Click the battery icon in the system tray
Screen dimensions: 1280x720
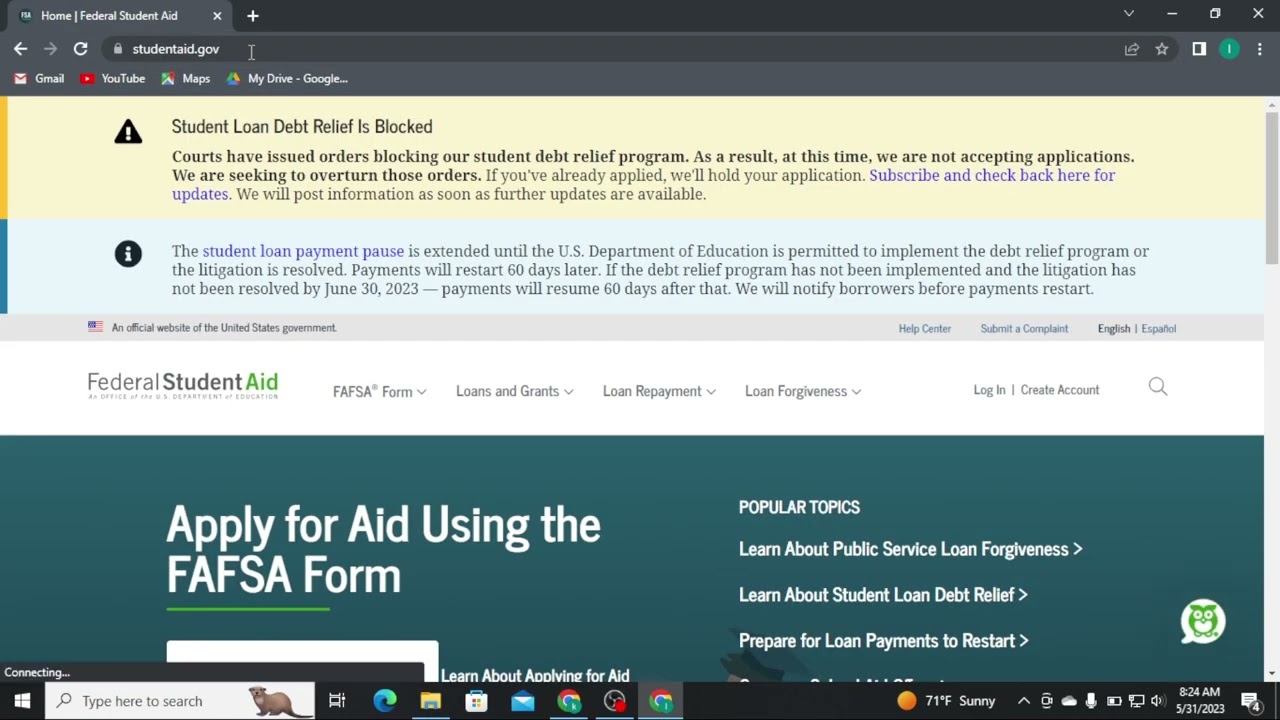click(x=1114, y=701)
